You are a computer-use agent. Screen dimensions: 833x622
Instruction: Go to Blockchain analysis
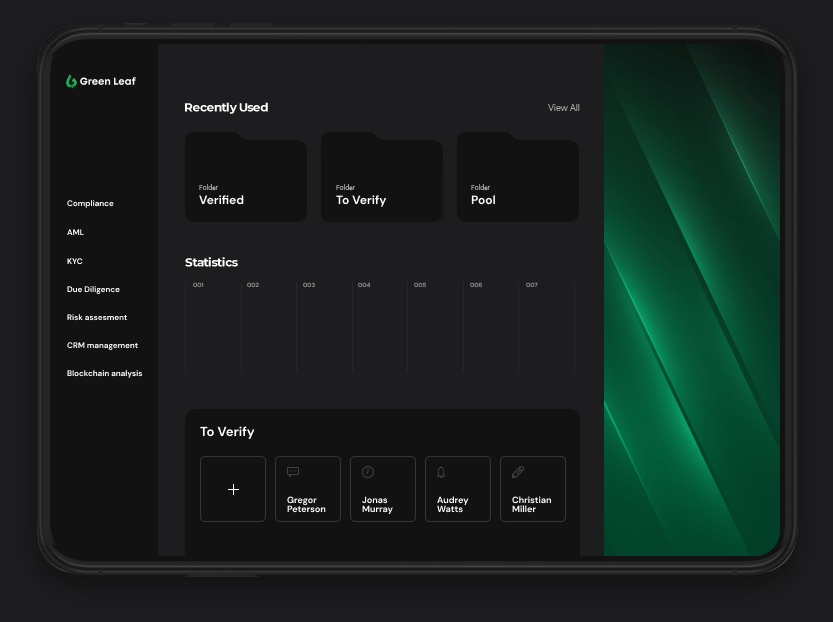pyautogui.click(x=104, y=373)
